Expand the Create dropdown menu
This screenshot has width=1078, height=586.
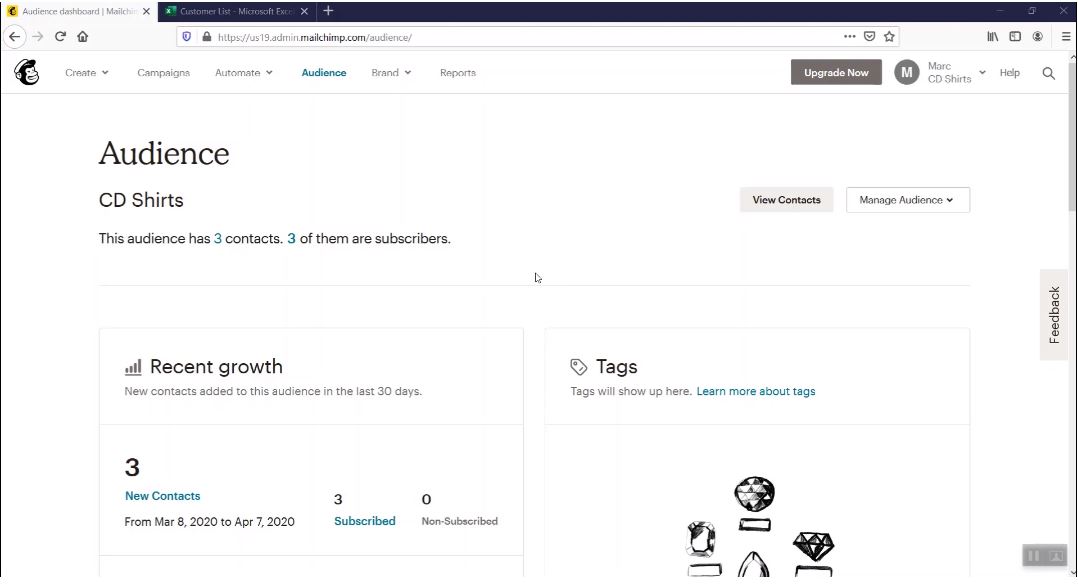coord(87,73)
